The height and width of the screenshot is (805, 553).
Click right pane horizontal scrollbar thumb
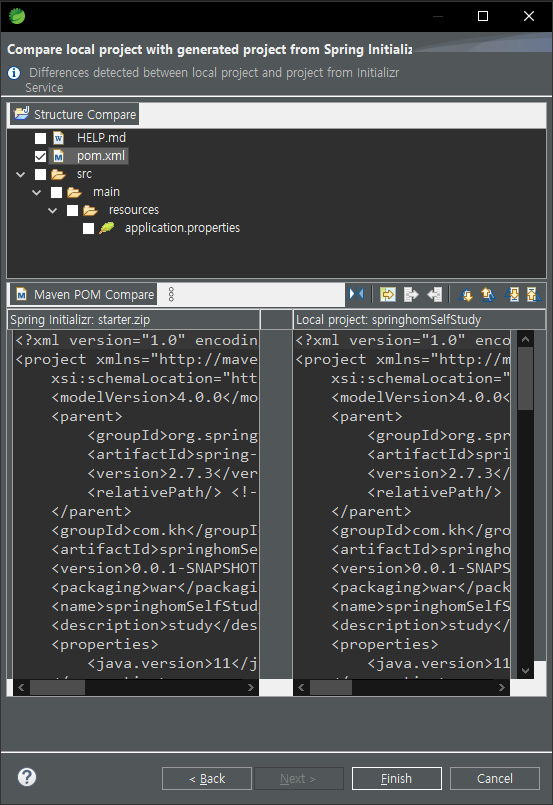point(331,687)
